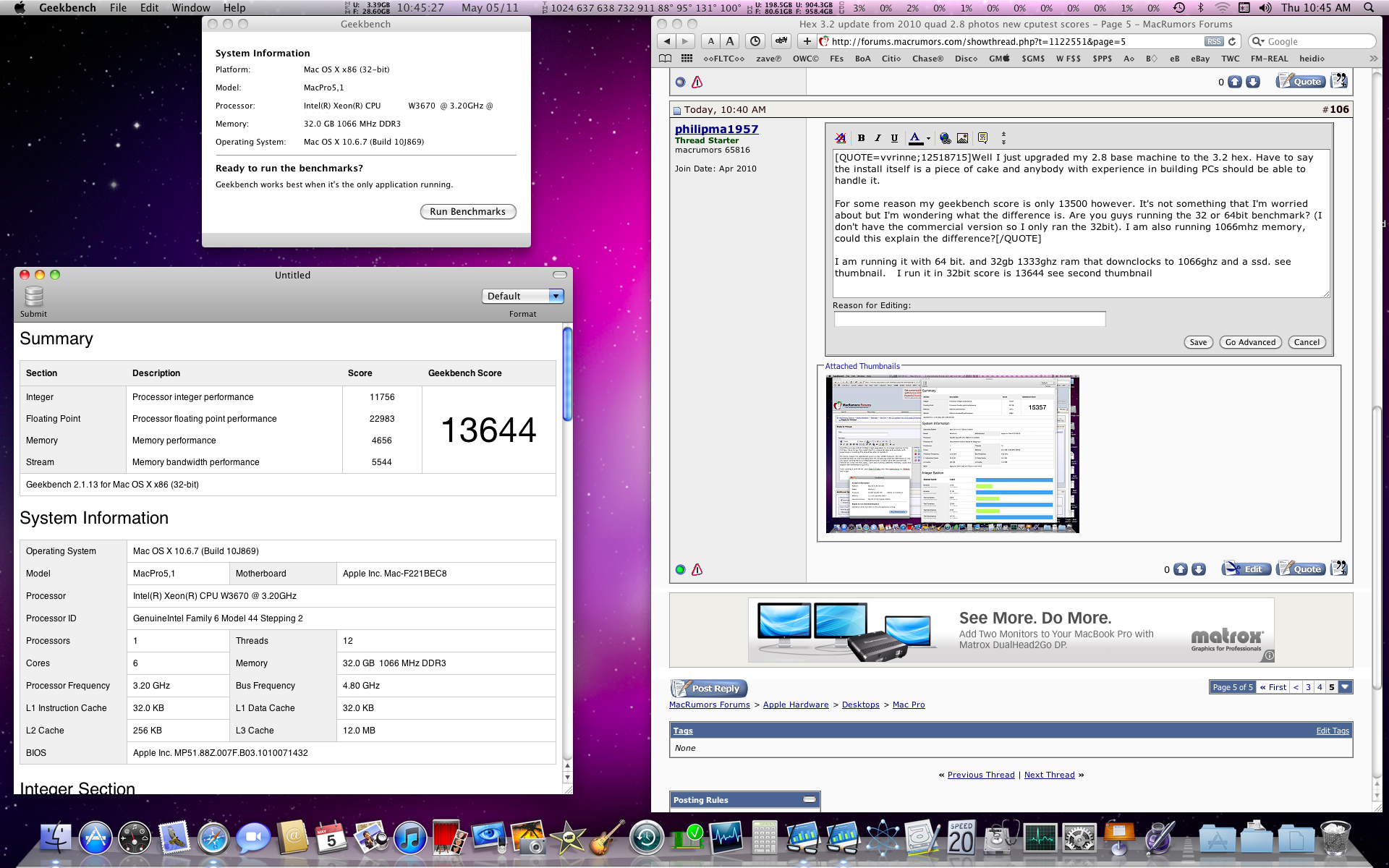
Task: Open the Geekbench menu in menu bar
Action: click(x=67, y=7)
